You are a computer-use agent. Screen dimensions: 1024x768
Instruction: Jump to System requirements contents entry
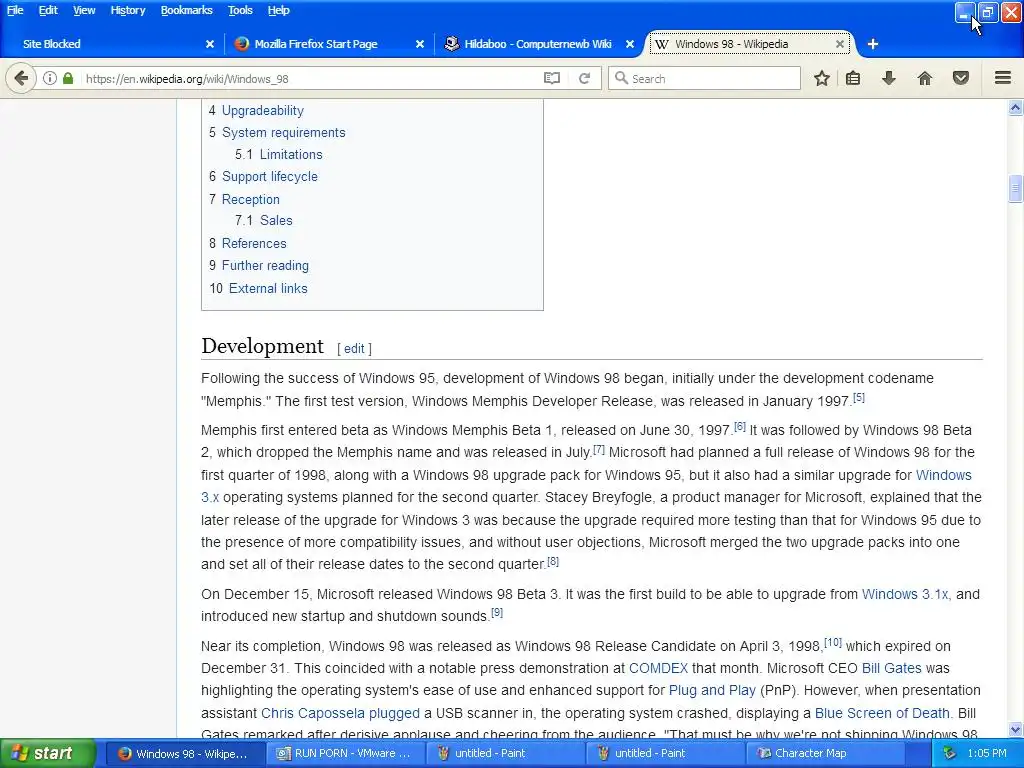pos(283,133)
